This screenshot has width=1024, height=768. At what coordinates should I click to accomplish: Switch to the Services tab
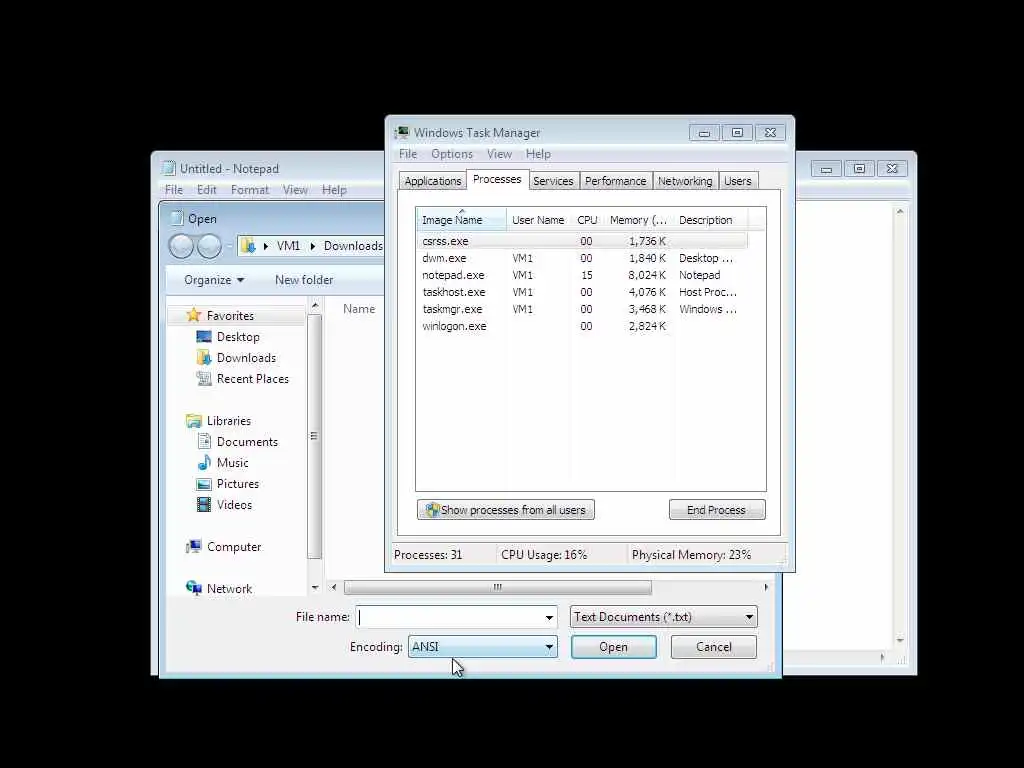click(x=552, y=181)
